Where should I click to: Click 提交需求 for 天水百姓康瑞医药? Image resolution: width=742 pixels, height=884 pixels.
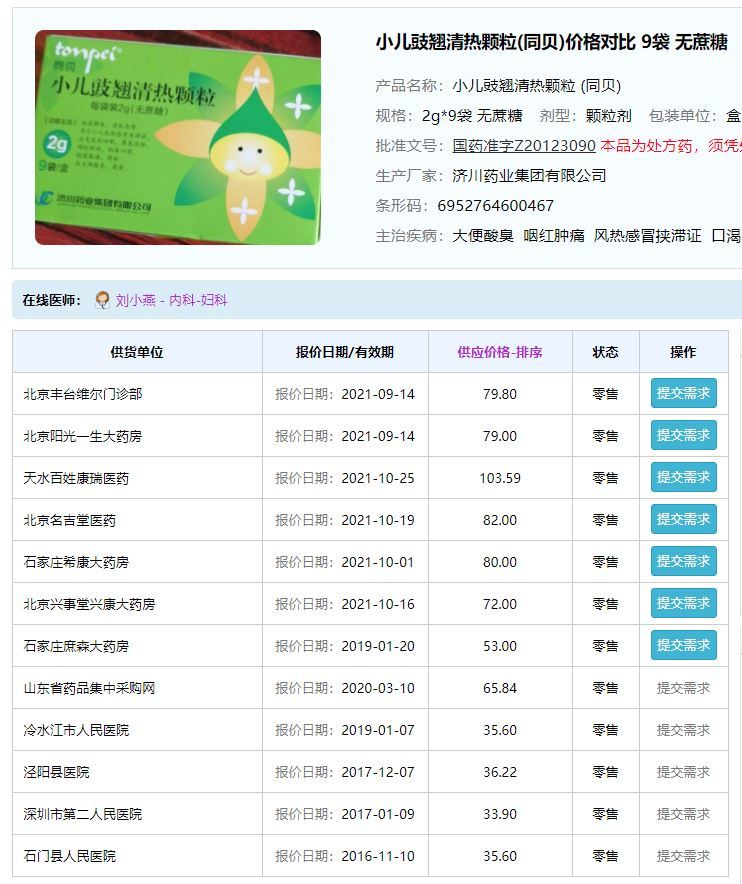tap(683, 477)
